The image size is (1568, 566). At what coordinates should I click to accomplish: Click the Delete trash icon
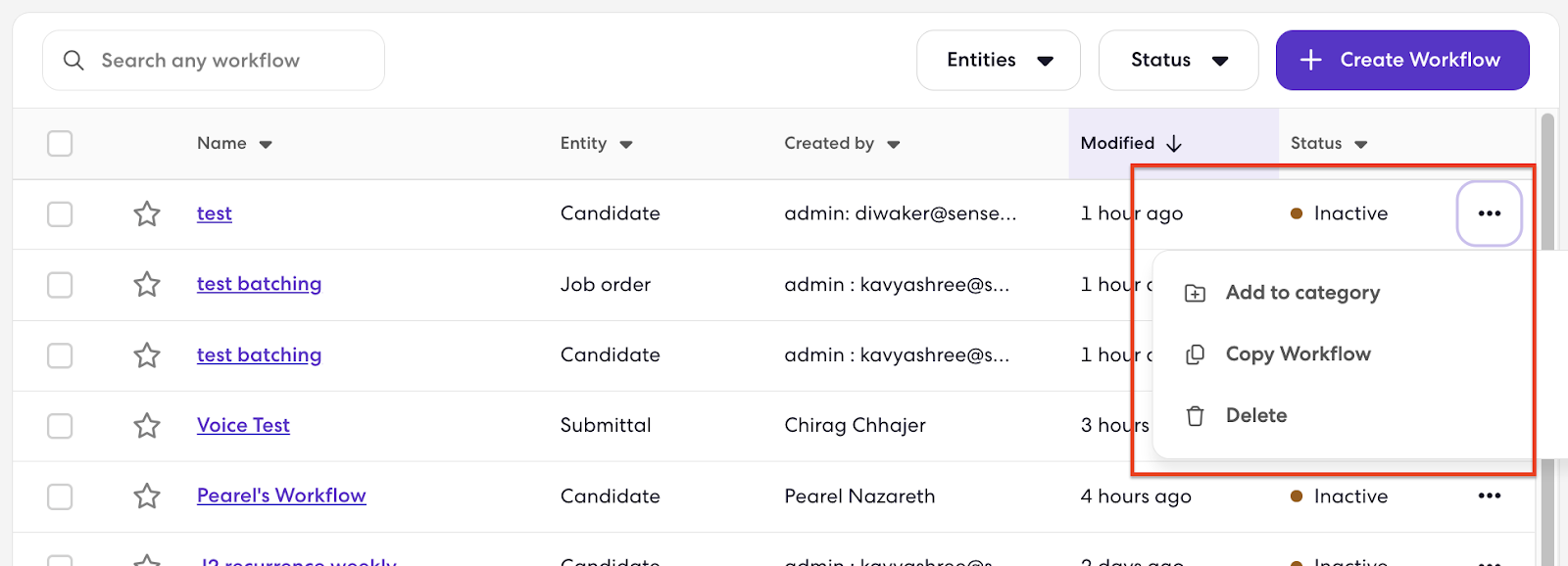1195,415
